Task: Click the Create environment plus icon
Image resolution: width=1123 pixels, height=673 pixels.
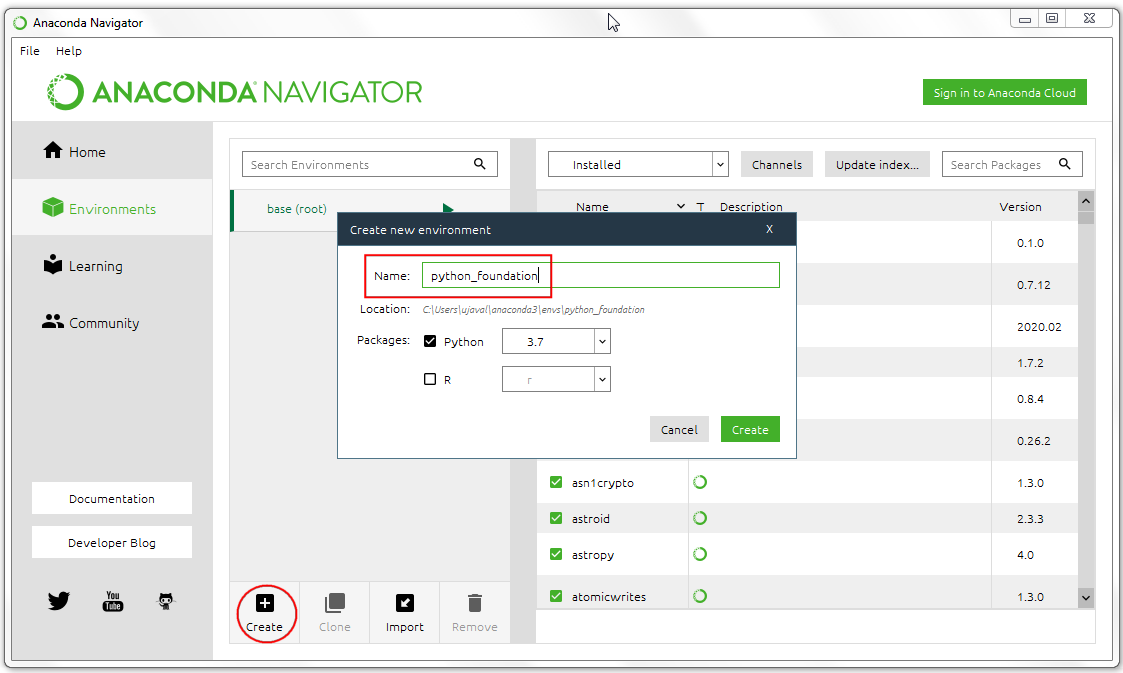Action: click(264, 604)
